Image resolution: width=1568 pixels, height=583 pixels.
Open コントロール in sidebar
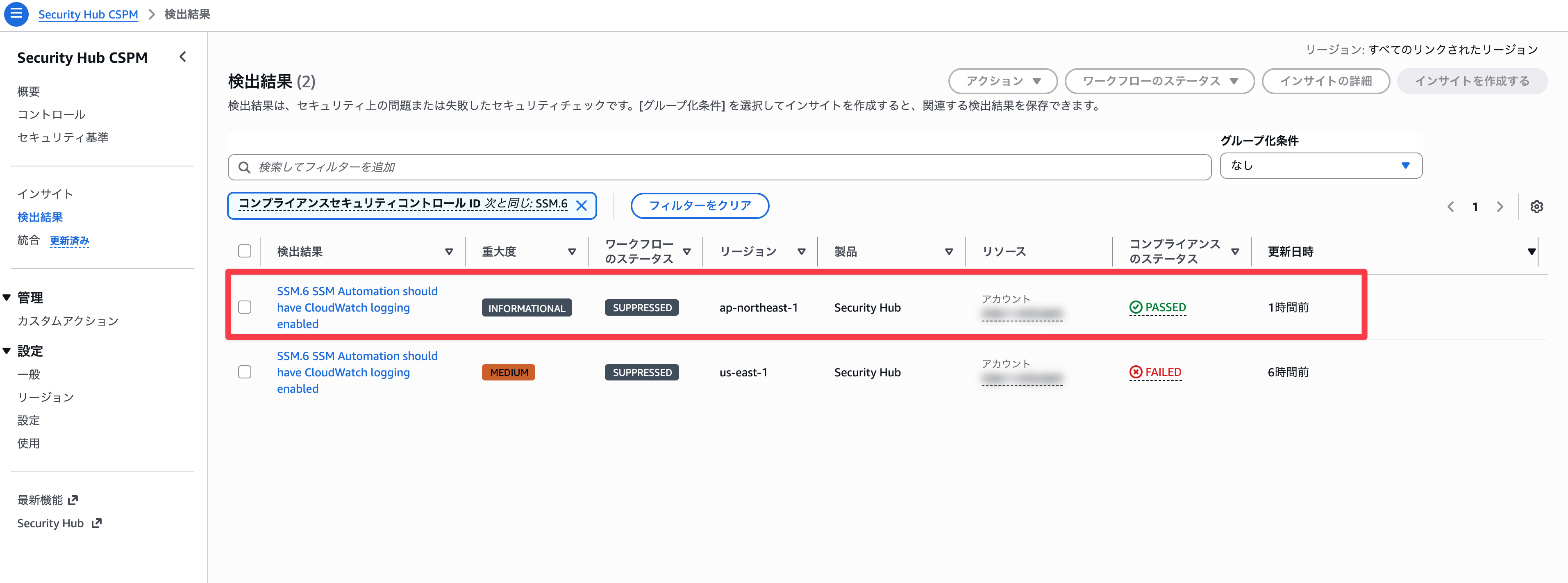51,114
